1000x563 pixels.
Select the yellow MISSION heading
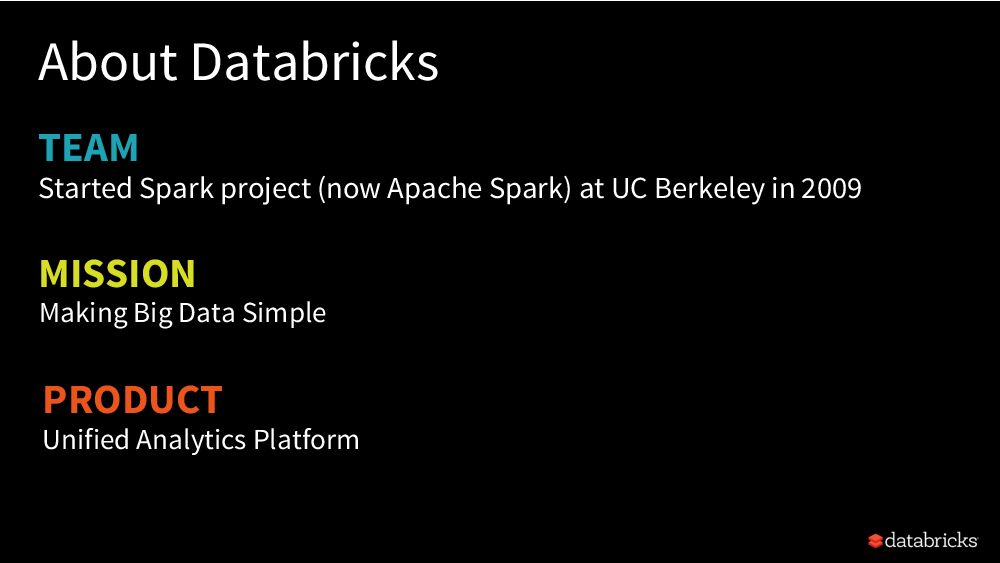coord(117,274)
